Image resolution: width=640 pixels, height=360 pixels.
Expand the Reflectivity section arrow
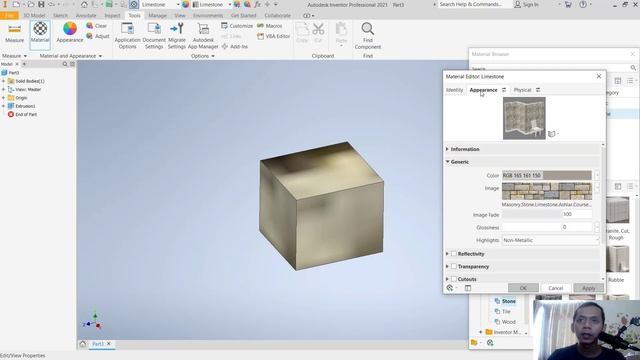tap(447, 254)
